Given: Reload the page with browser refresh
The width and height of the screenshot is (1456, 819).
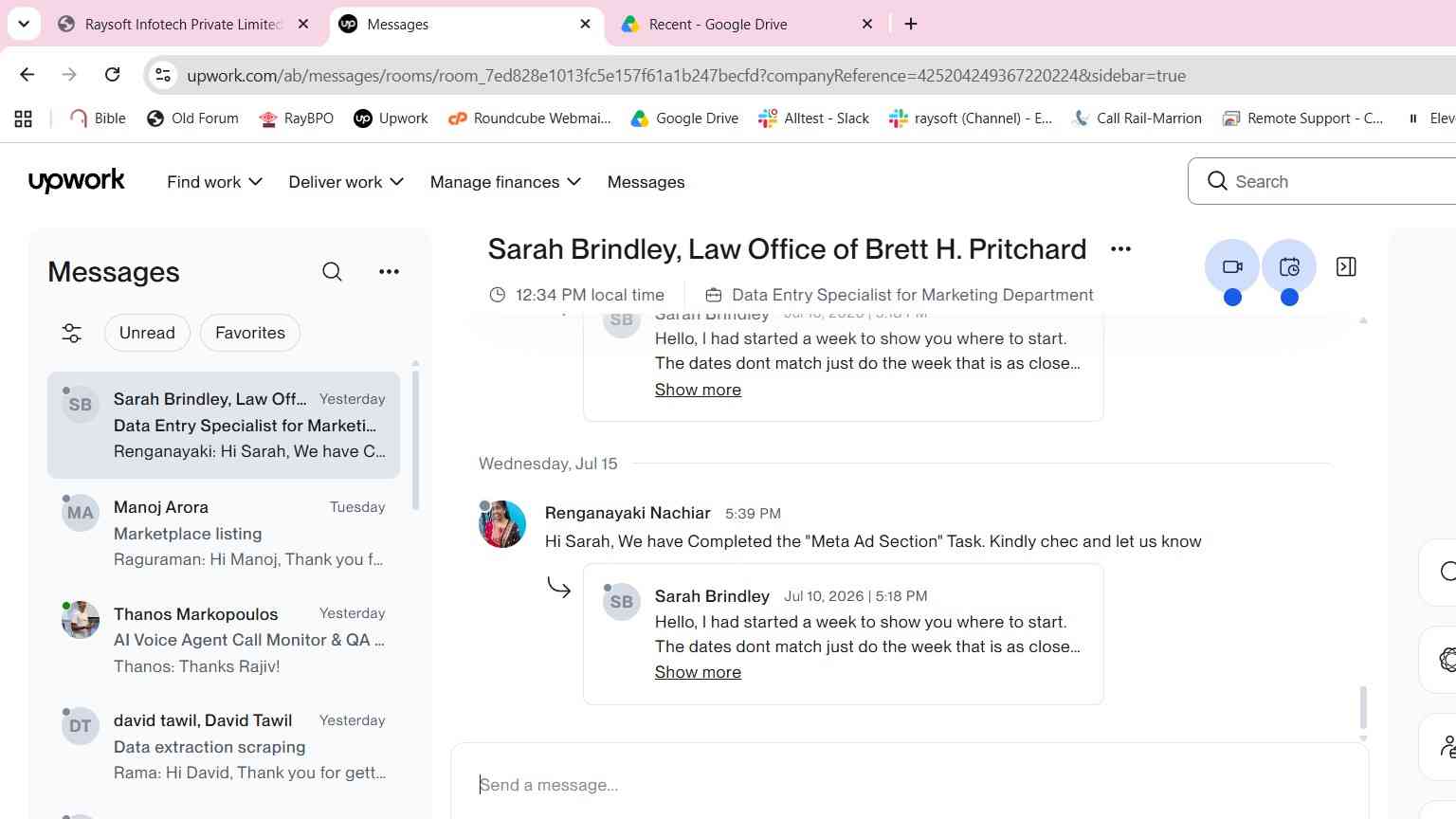Looking at the screenshot, I should [x=112, y=75].
